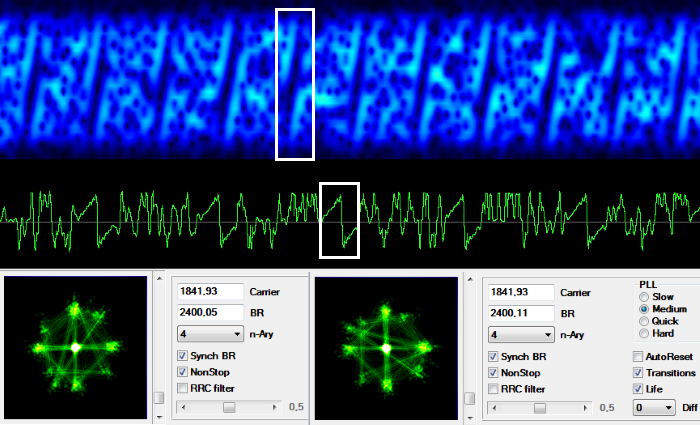The width and height of the screenshot is (700, 425).
Task: Select the Quick PLL radio button
Action: tap(644, 321)
